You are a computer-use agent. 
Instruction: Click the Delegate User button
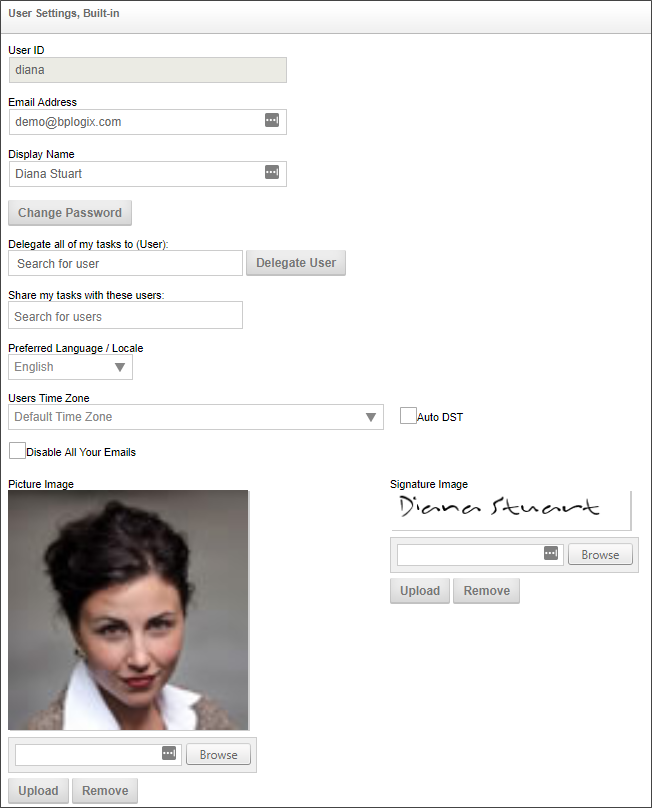pos(296,263)
